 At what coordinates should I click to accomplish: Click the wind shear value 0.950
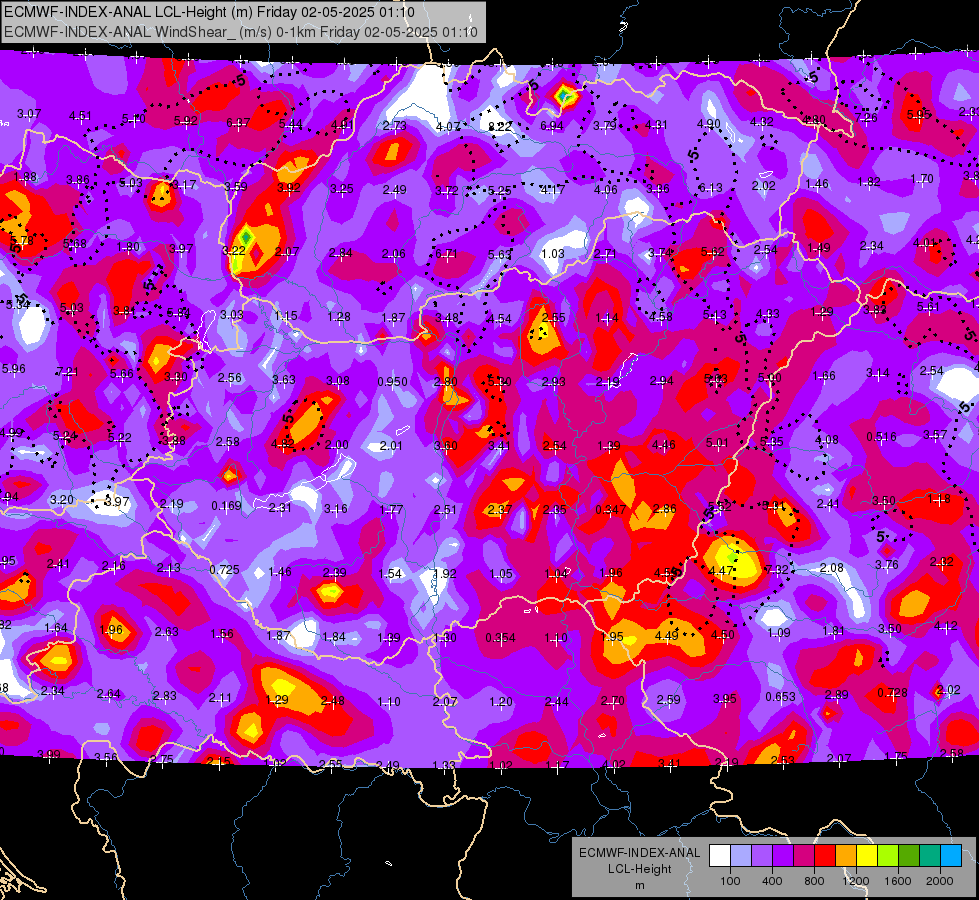point(393,382)
